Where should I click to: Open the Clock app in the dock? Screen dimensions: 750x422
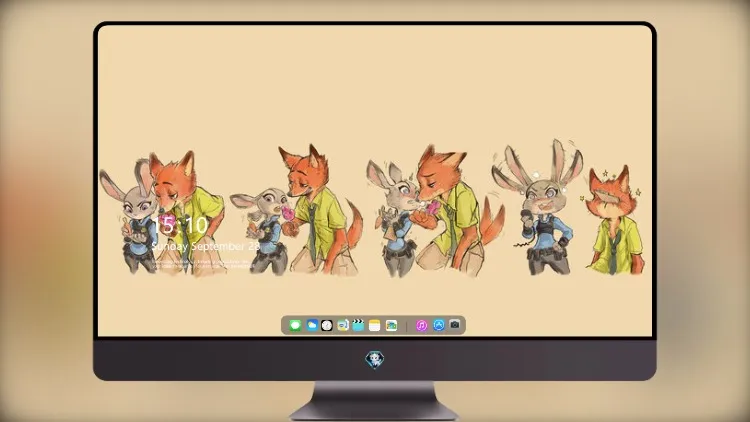(x=327, y=325)
